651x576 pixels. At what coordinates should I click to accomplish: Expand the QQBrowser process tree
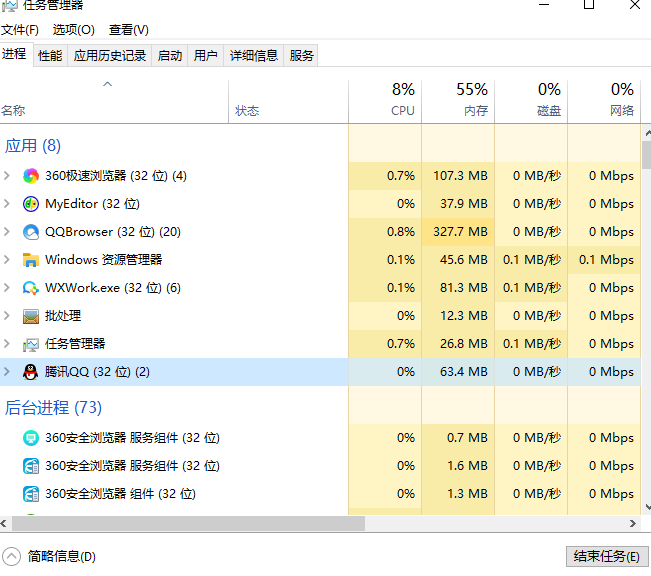pos(8,232)
